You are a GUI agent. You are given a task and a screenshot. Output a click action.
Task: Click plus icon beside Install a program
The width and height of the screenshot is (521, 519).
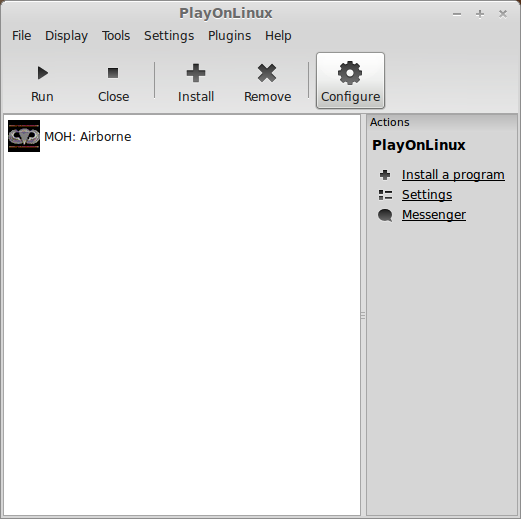coord(385,175)
